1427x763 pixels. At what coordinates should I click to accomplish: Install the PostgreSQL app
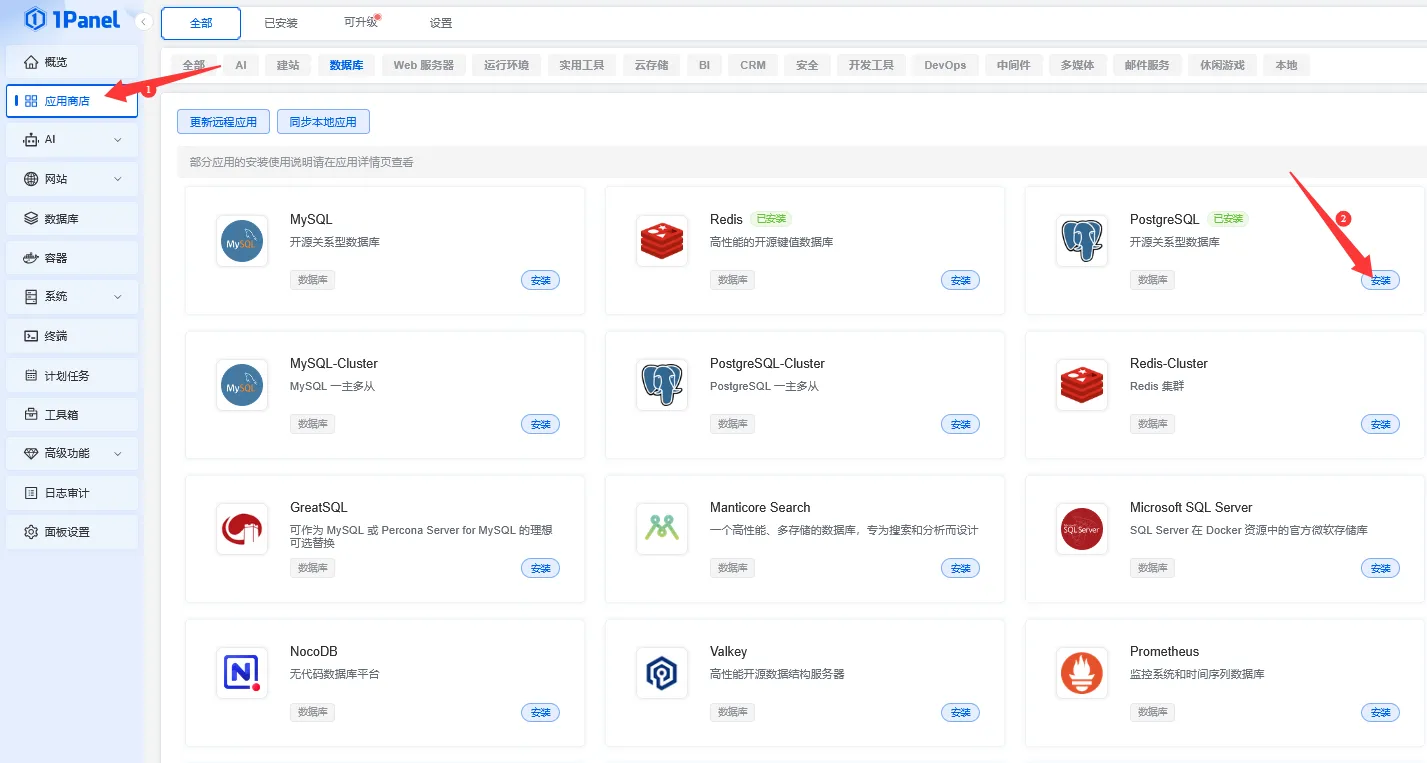(1381, 280)
